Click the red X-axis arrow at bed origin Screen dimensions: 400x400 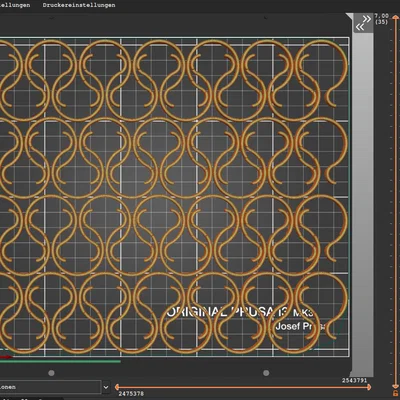[7, 357]
